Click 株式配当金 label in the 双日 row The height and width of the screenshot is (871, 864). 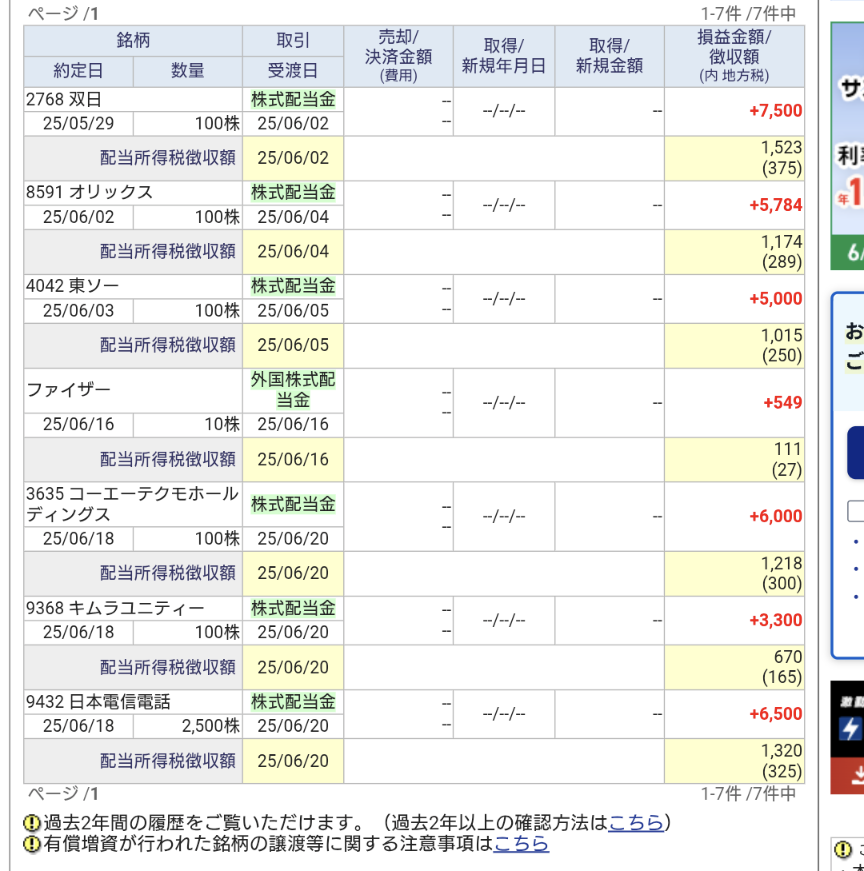293,99
